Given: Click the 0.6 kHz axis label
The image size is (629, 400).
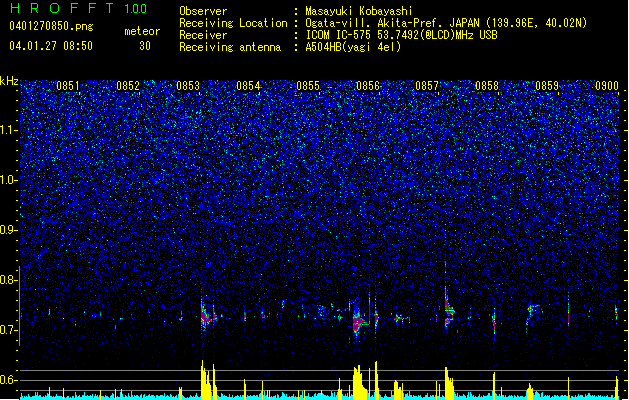Looking at the screenshot, I should pos(9,380).
